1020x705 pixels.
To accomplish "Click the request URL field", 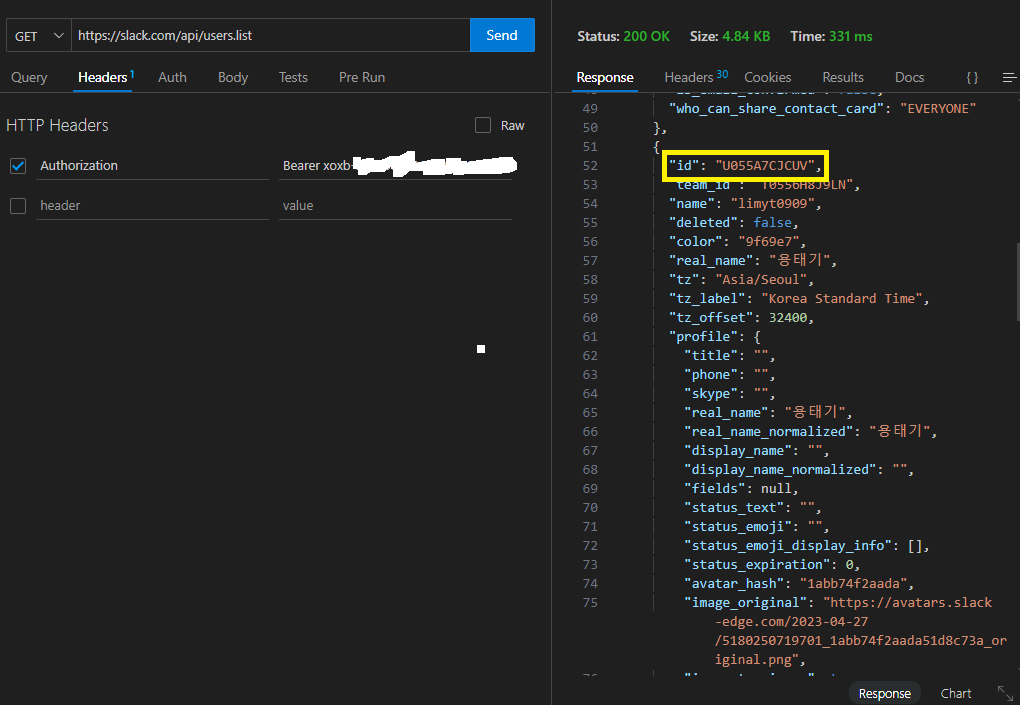I will tap(270, 36).
